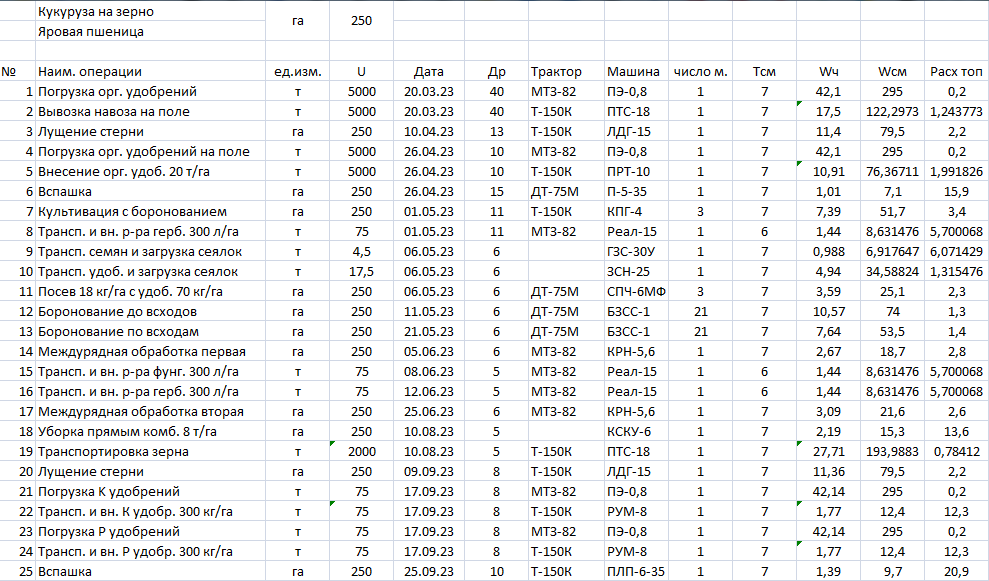Select the cell "Яровая пшеница"
The width and height of the screenshot is (989, 581).
coord(150,32)
